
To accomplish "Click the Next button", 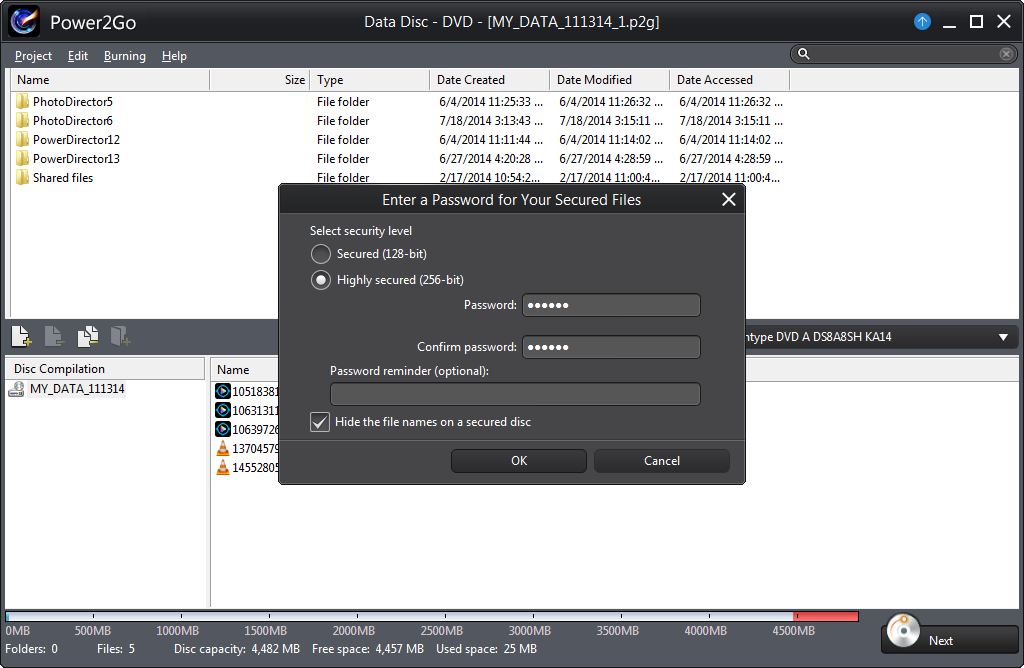I will 942,640.
